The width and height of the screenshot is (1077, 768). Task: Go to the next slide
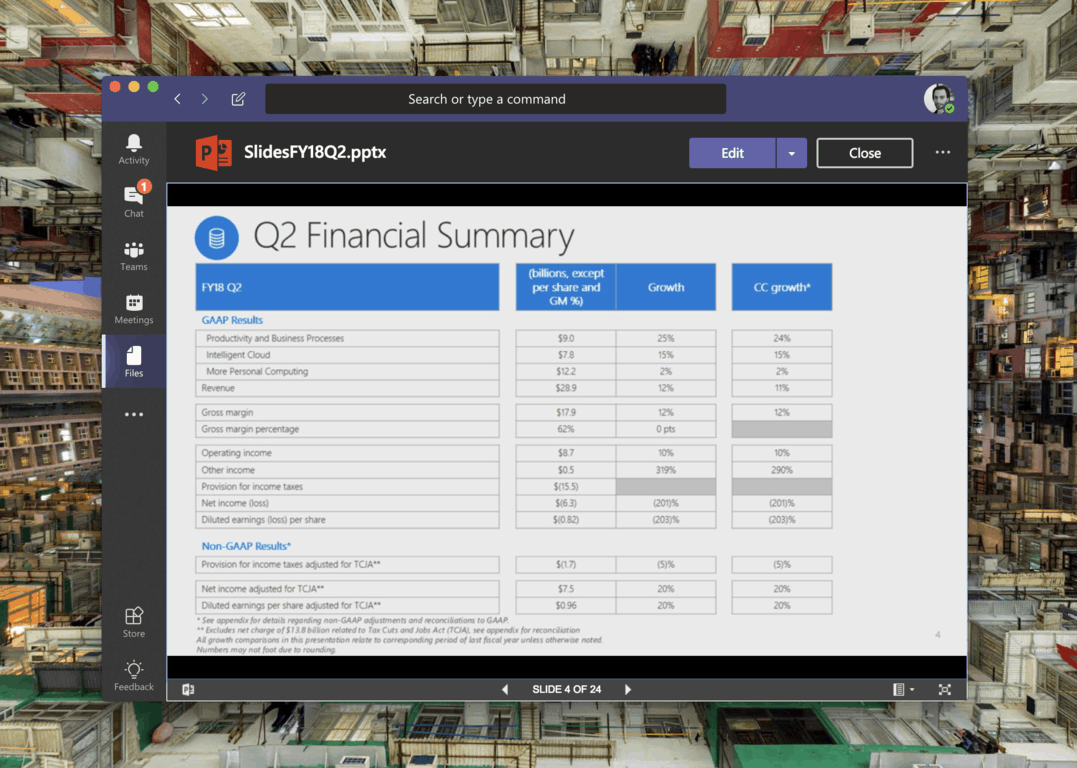628,689
